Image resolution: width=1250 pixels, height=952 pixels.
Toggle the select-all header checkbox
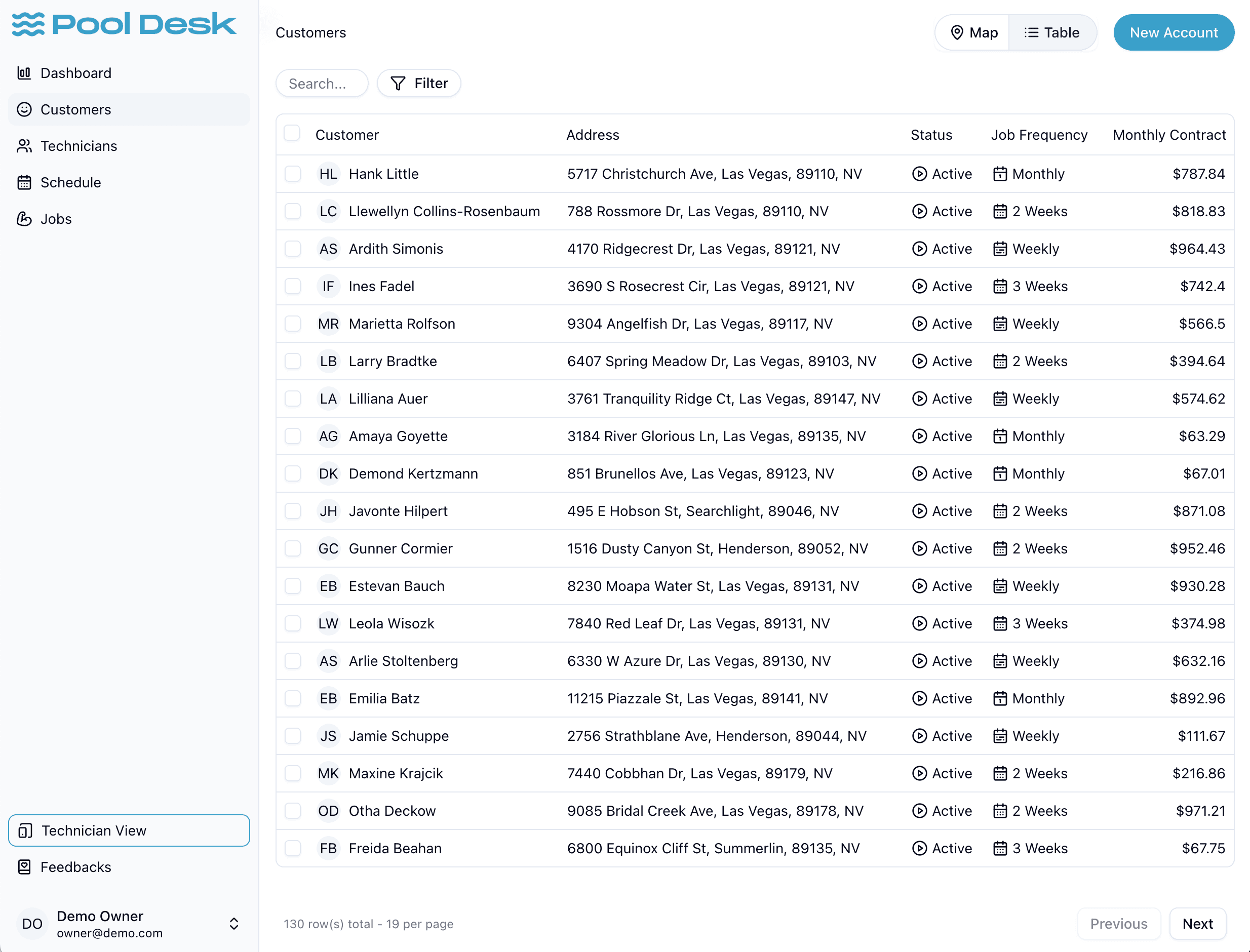(x=292, y=133)
